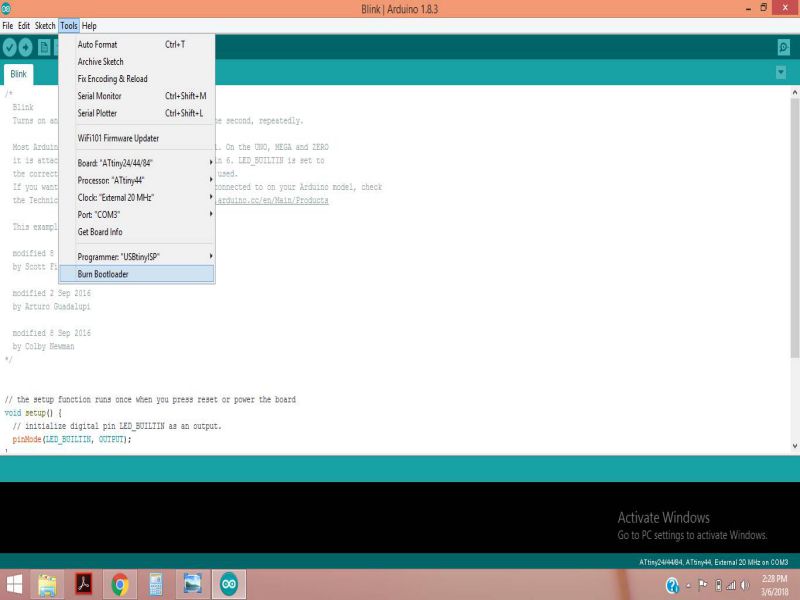Select the Blink sketch tab
This screenshot has width=800, height=600.
click(18, 74)
